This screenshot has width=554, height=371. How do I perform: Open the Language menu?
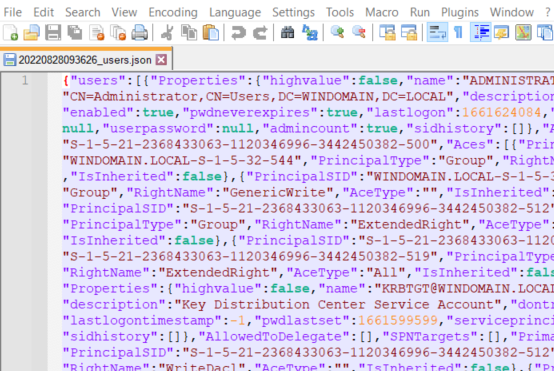click(x=235, y=12)
